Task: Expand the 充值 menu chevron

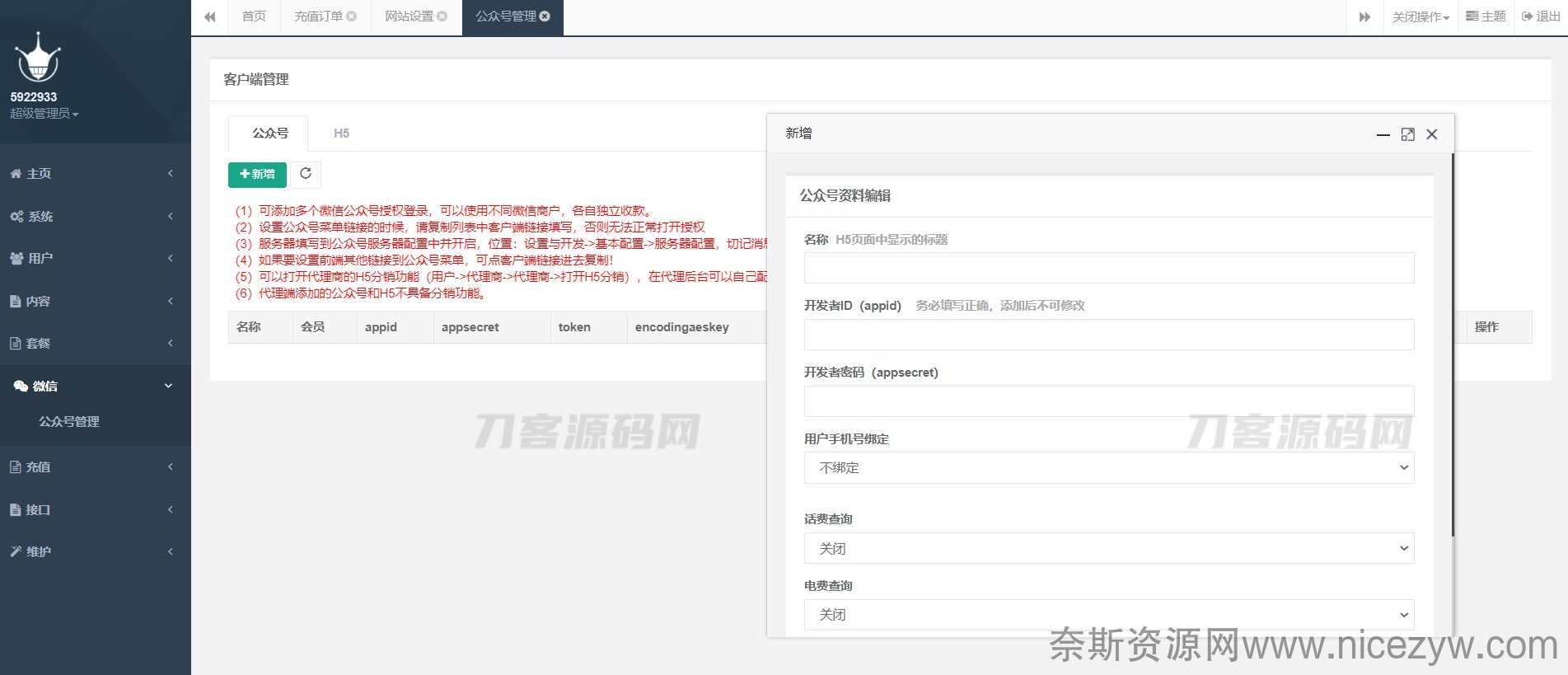Action: [171, 466]
